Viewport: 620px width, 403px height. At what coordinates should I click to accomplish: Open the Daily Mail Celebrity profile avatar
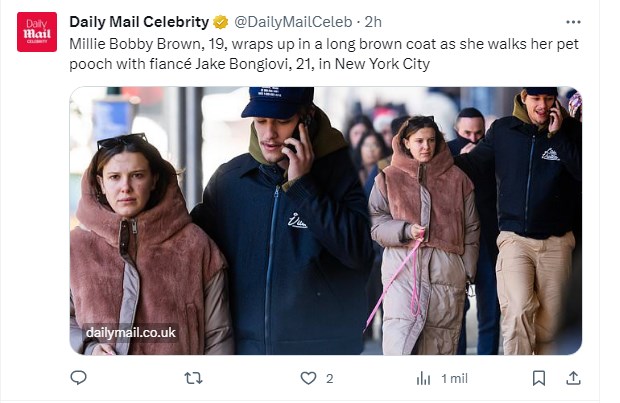pos(37,32)
